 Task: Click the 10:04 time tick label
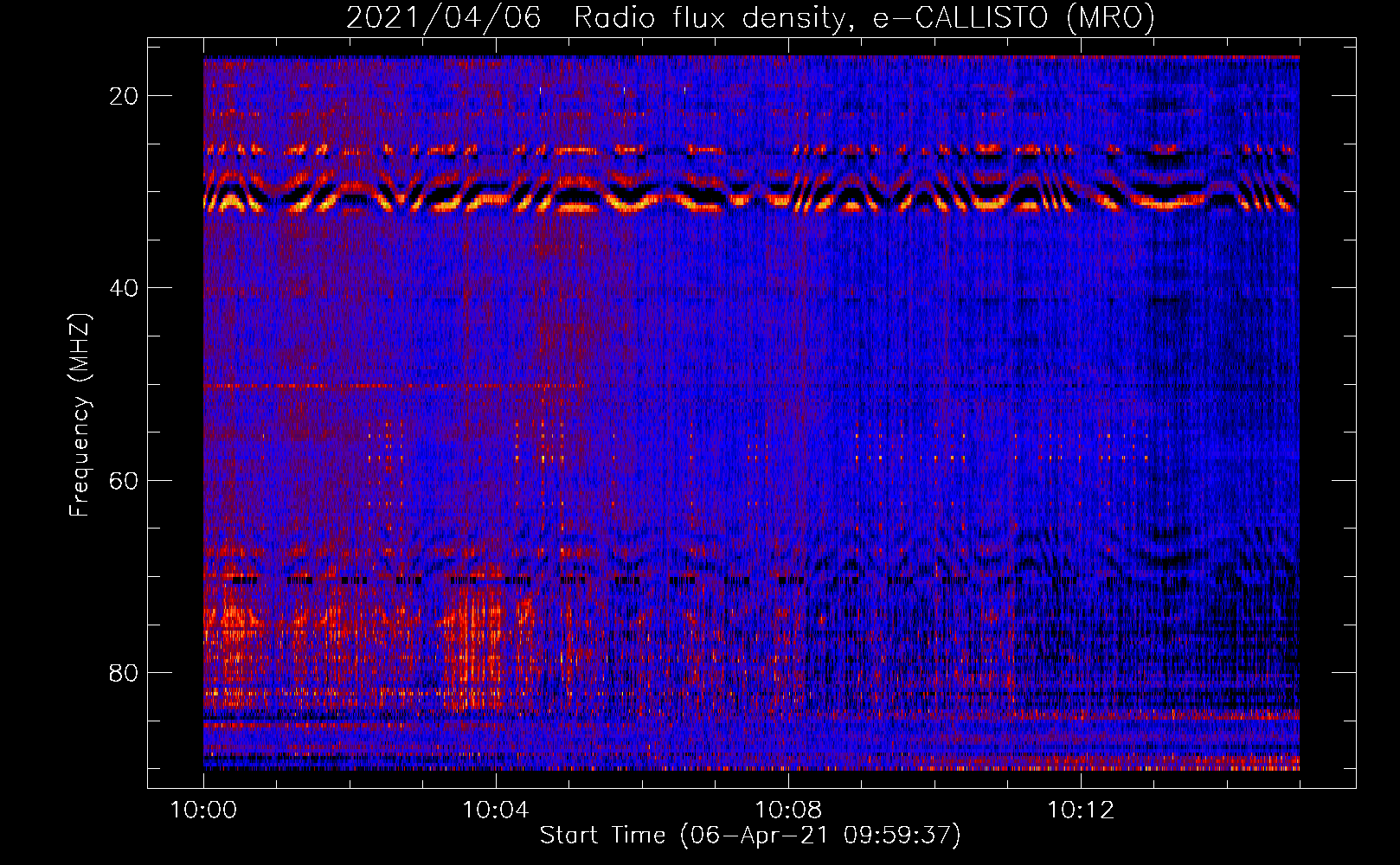495,811
